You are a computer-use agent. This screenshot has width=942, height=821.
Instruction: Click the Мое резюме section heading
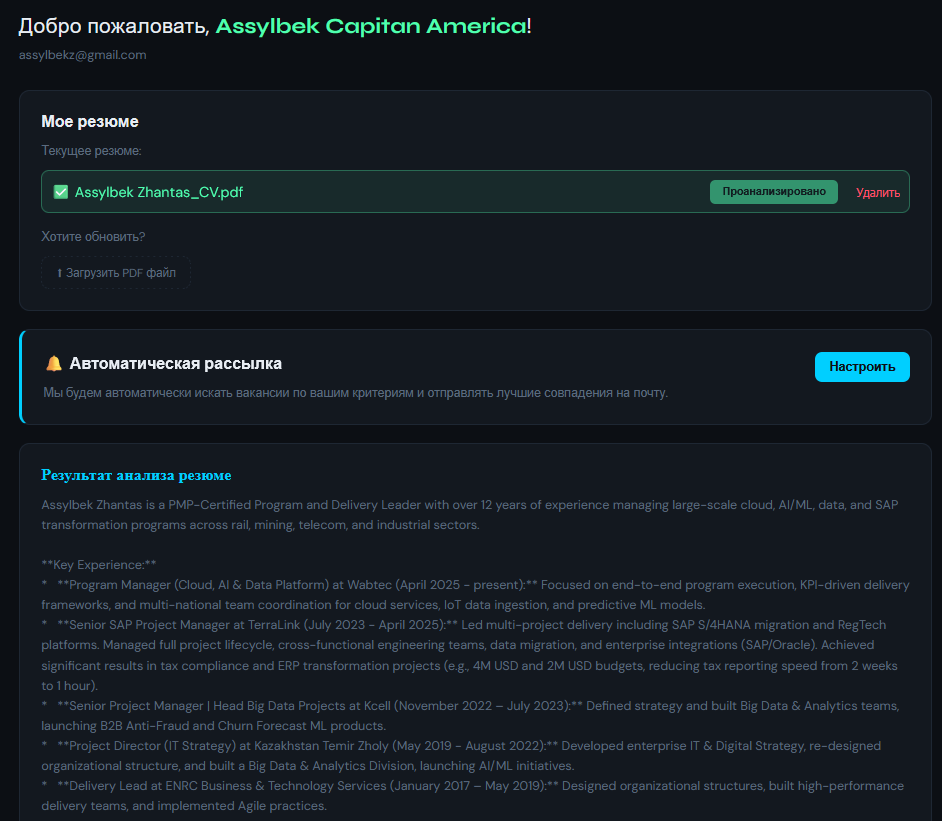click(90, 122)
